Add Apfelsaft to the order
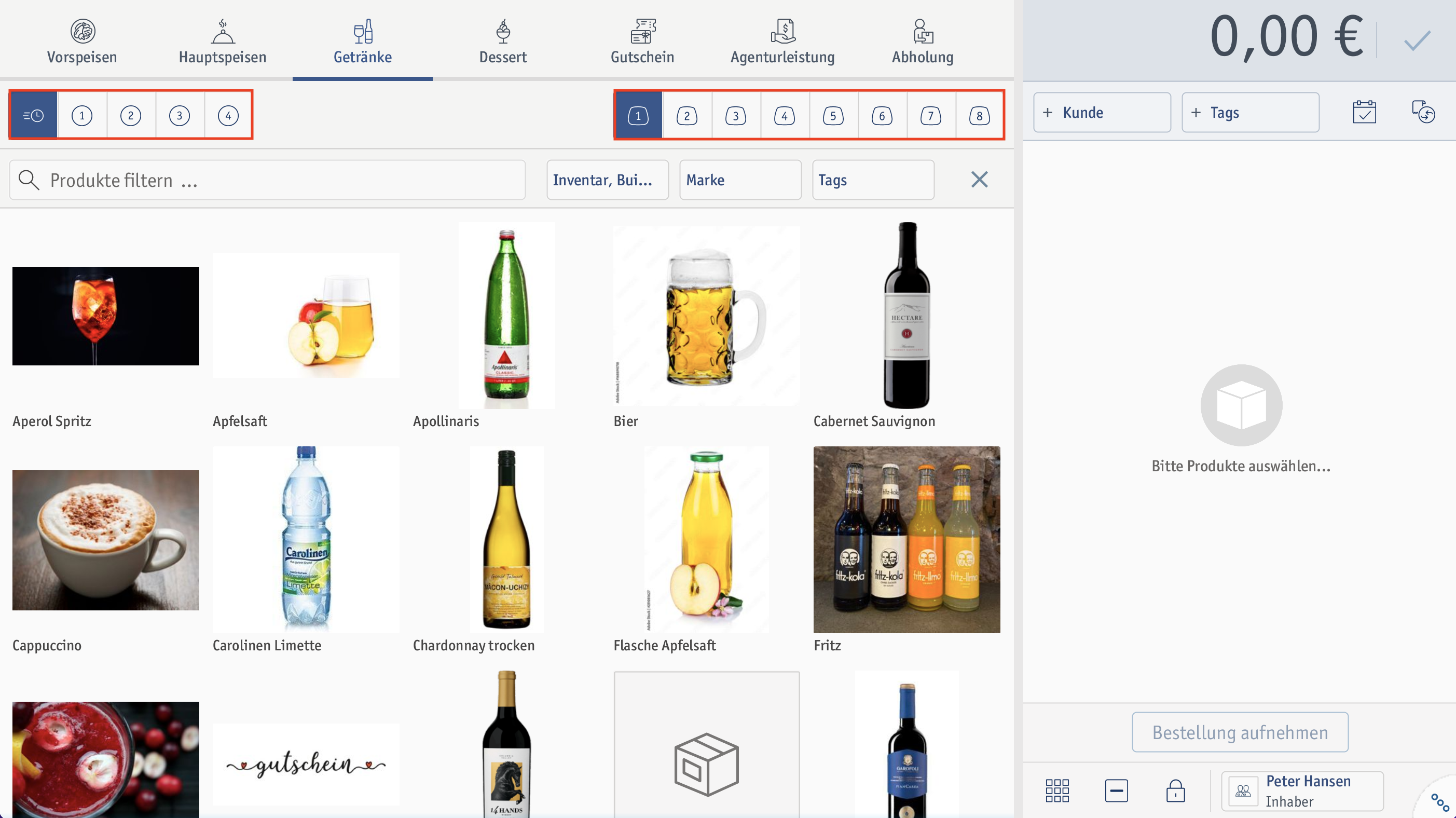This screenshot has width=1456, height=818. pyautogui.click(x=306, y=316)
